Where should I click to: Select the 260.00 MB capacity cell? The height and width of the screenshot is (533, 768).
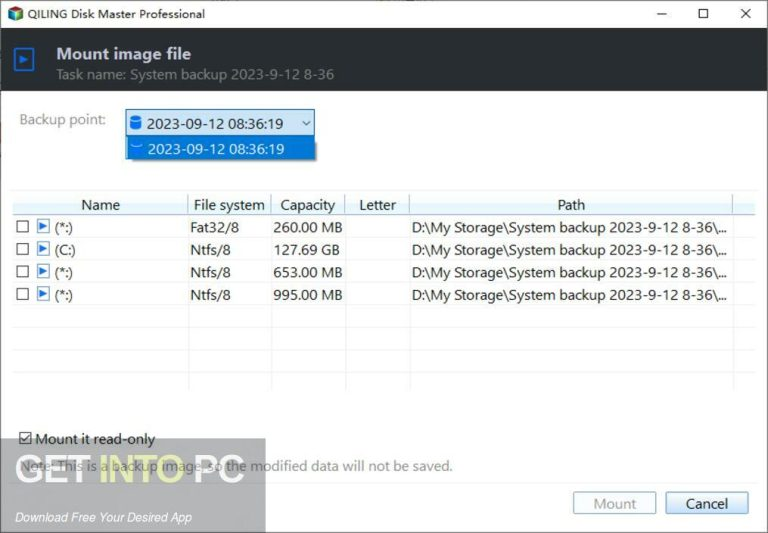pyautogui.click(x=308, y=227)
